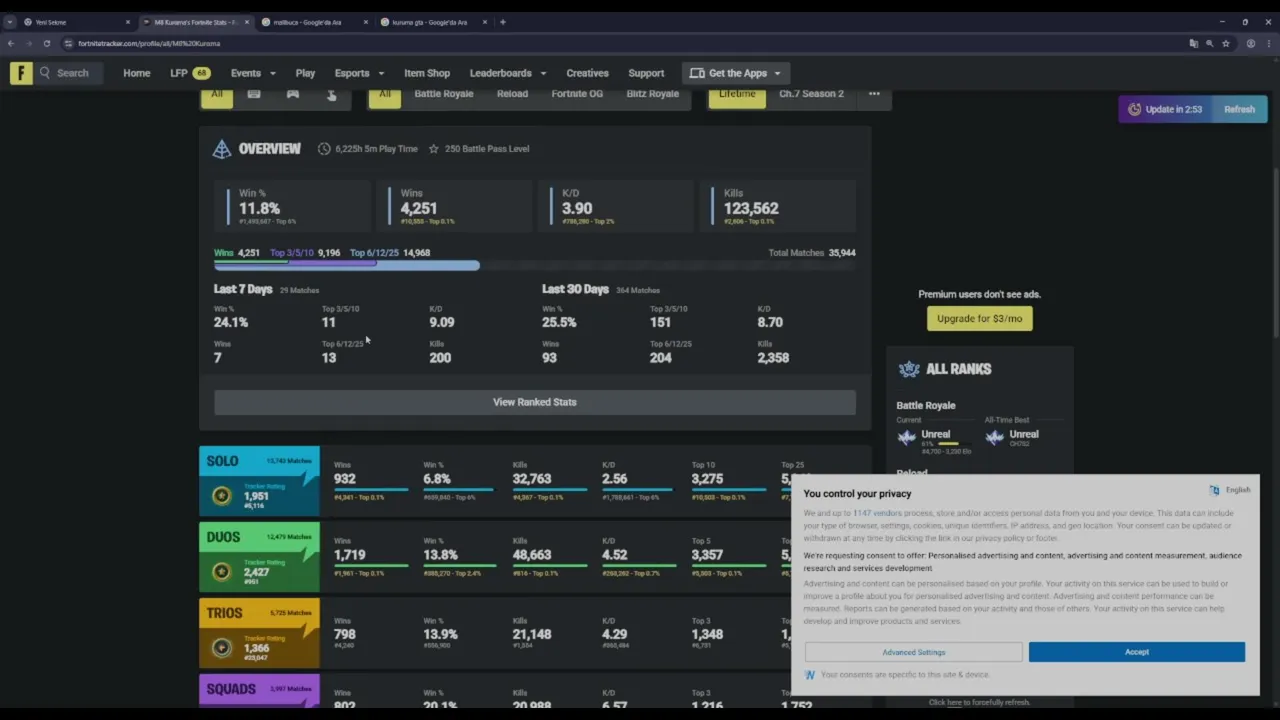Change privacy dialog language from English
Screen dimensions: 1280x720
click(1230, 490)
